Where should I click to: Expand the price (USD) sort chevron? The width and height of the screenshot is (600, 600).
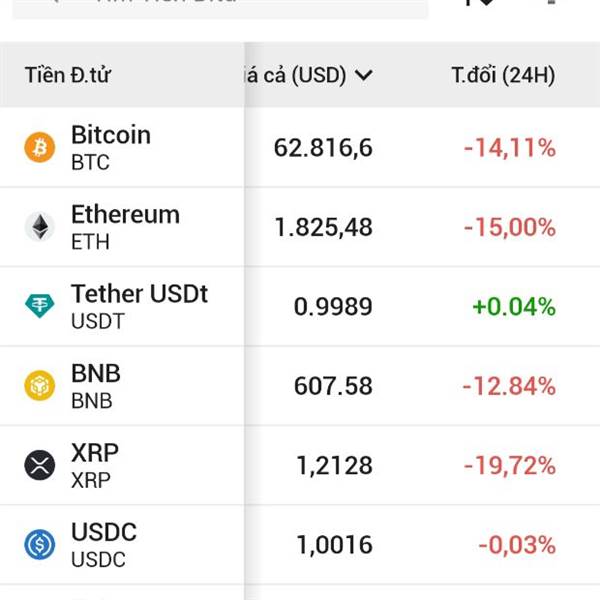click(364, 75)
